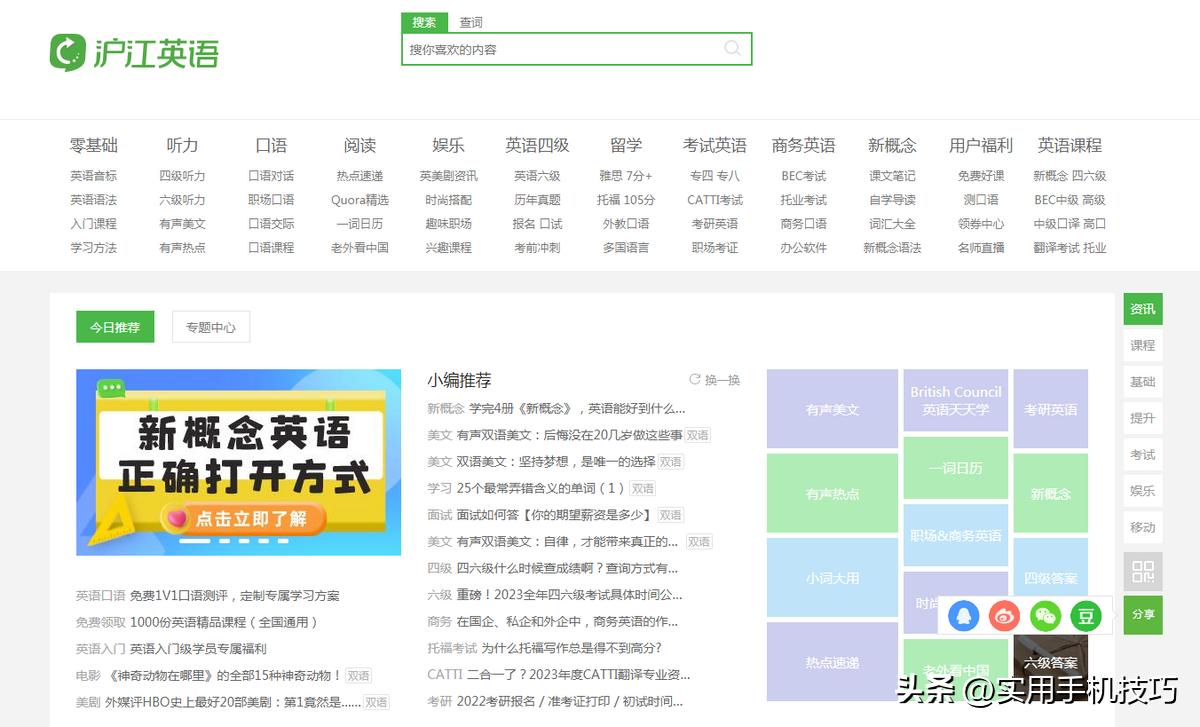Share via the Weibo icon
The width and height of the screenshot is (1200, 727).
[x=1004, y=617]
